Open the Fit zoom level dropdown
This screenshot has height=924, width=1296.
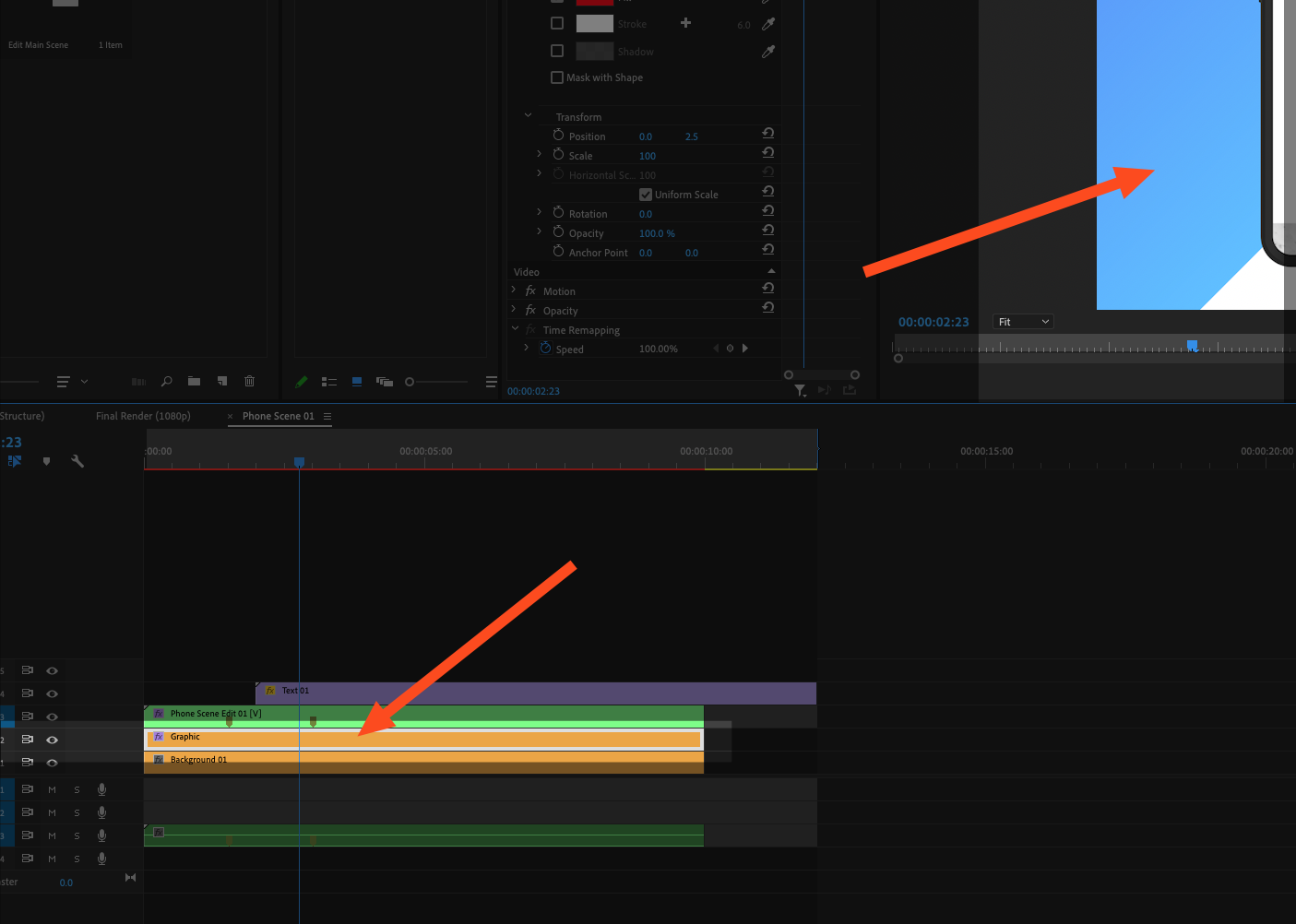point(1024,322)
